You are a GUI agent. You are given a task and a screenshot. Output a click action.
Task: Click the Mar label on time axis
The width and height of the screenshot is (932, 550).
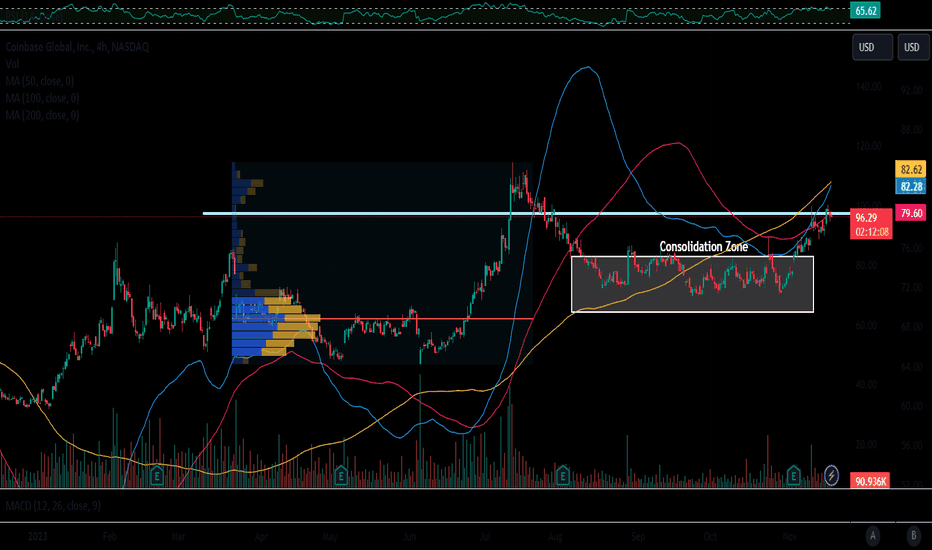coord(178,536)
